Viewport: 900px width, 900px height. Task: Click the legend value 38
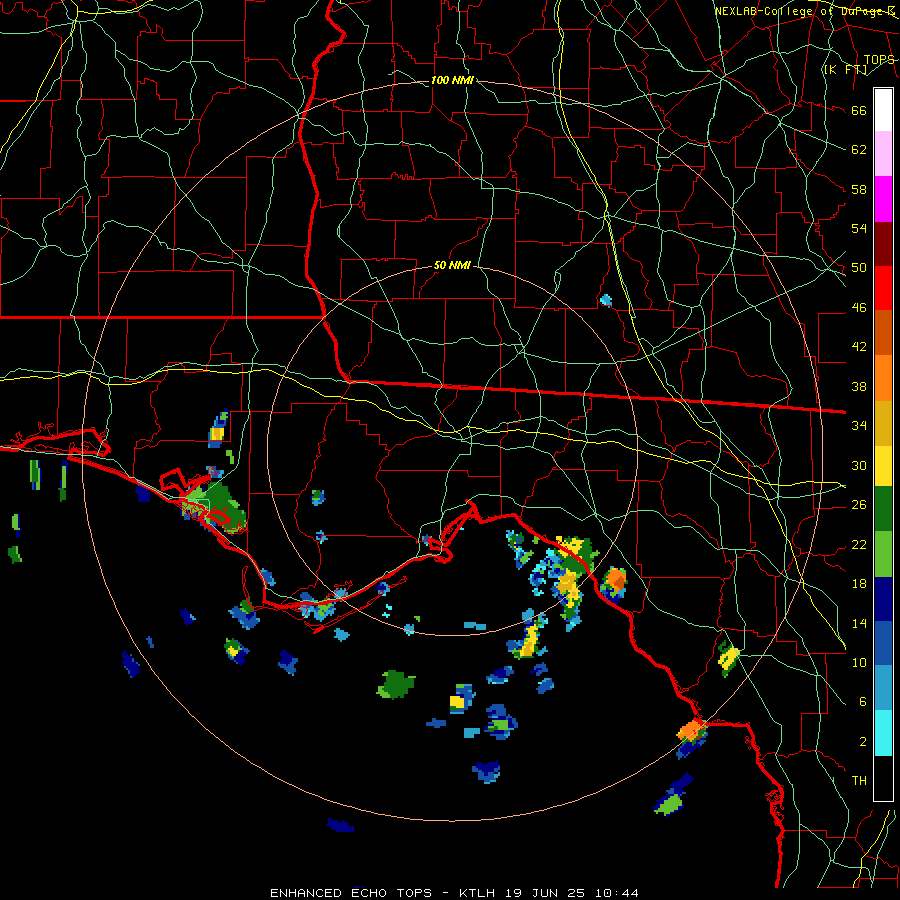[859, 386]
